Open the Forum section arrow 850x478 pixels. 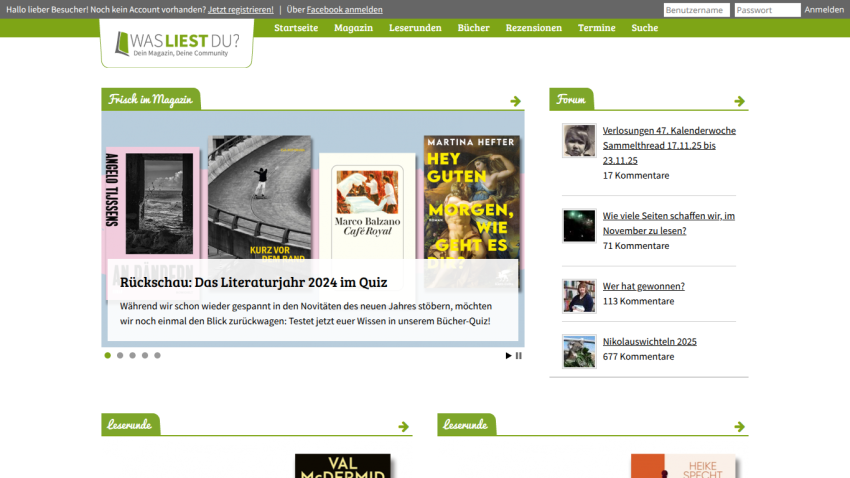coord(739,101)
